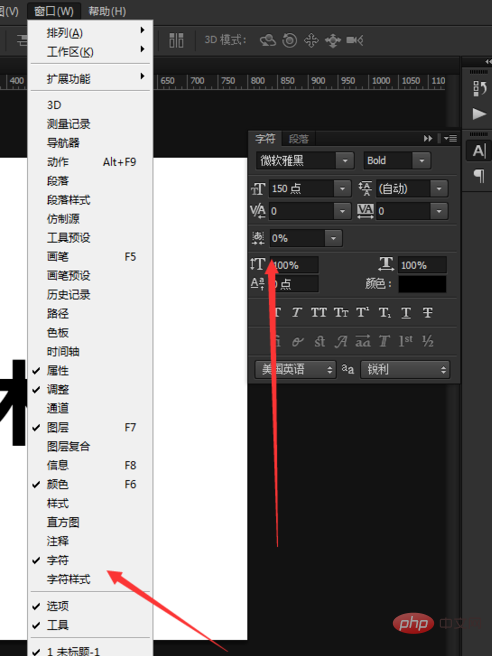Click the 3D rotate object icon
This screenshot has width=492, height=656.
click(268, 40)
